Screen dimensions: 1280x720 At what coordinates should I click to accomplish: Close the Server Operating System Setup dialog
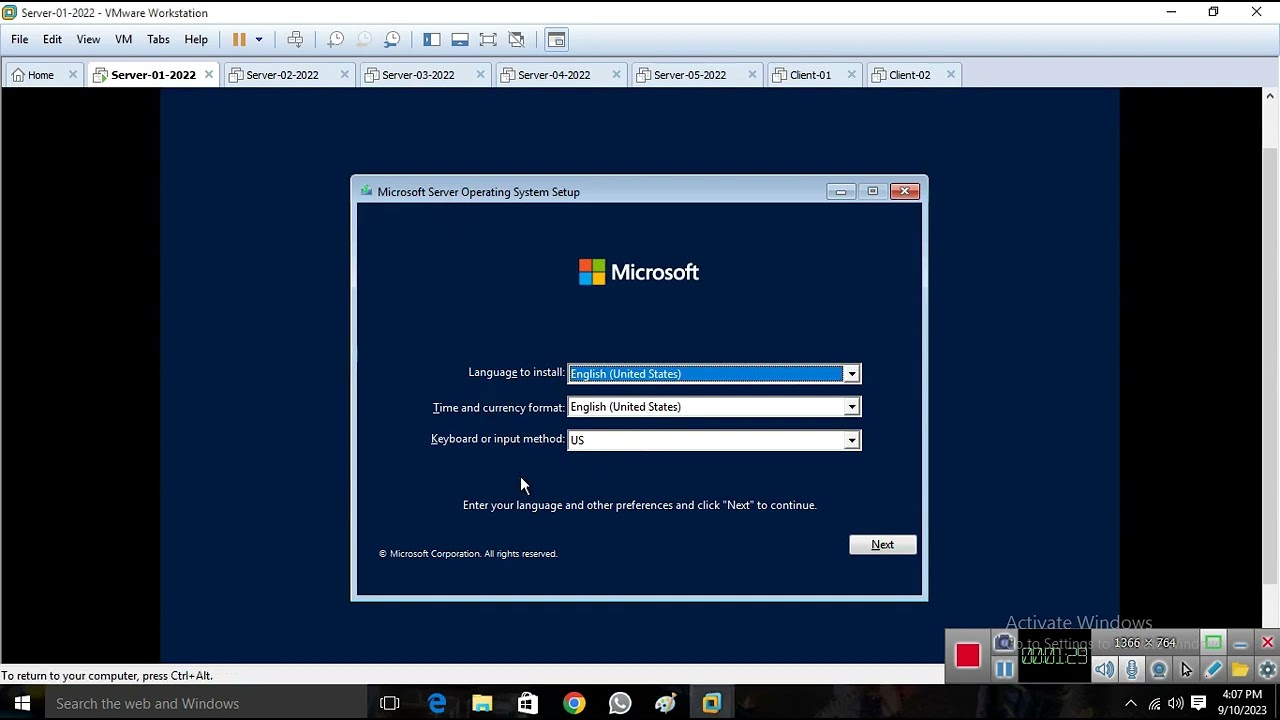[905, 191]
